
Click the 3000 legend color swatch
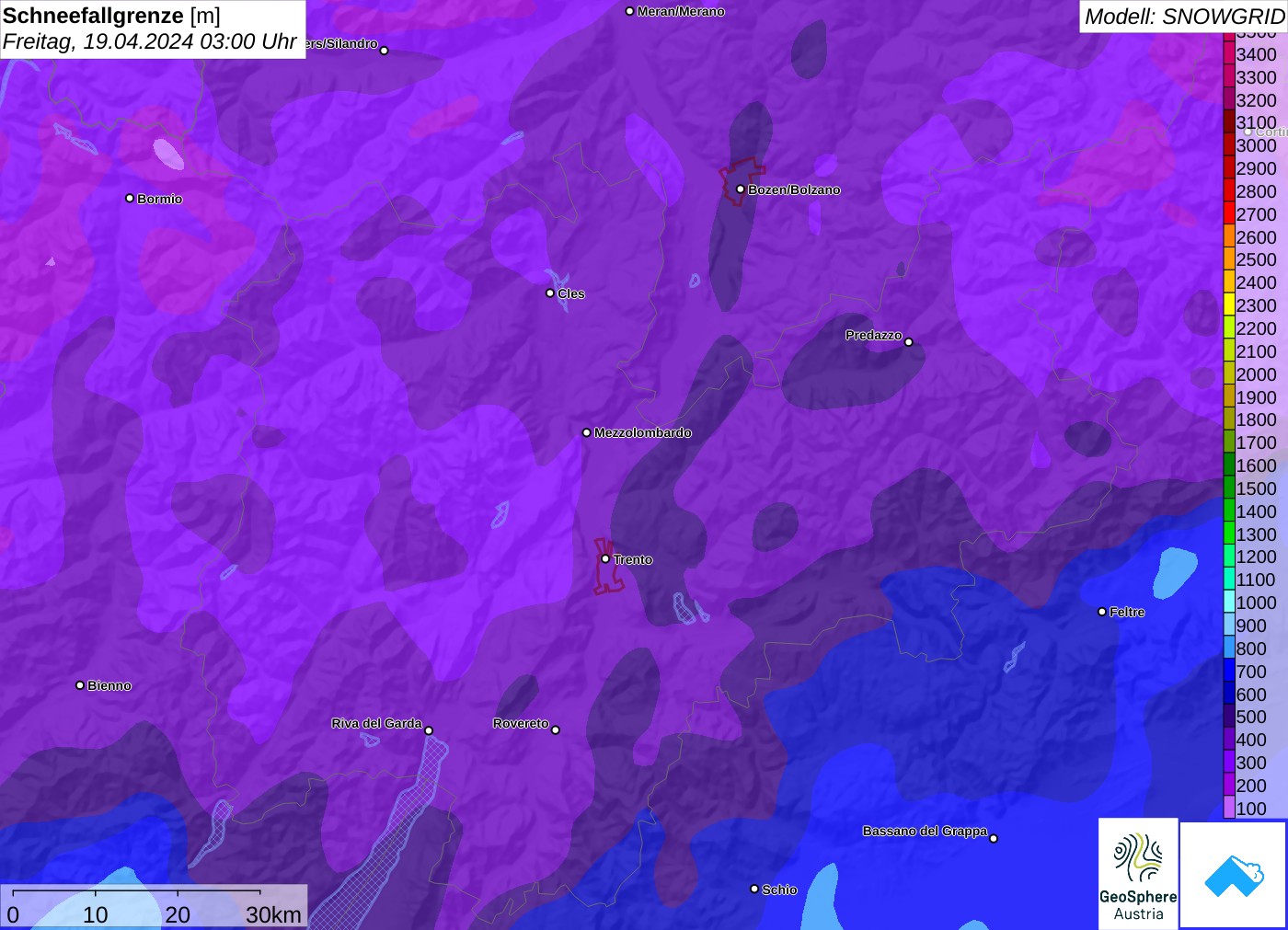coord(1229,145)
